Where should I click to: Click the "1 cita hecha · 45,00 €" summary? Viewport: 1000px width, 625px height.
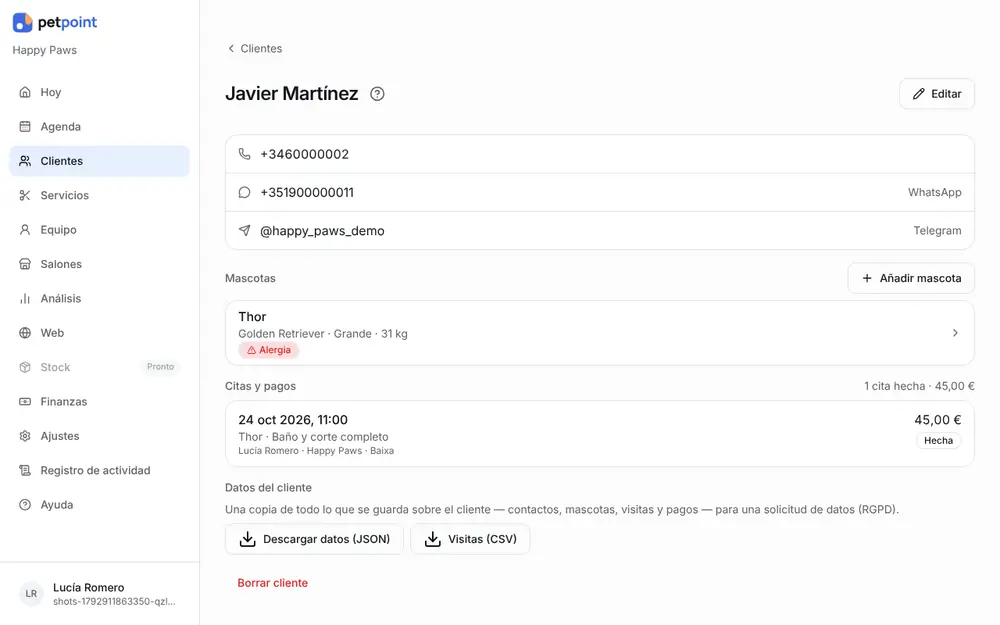919,386
